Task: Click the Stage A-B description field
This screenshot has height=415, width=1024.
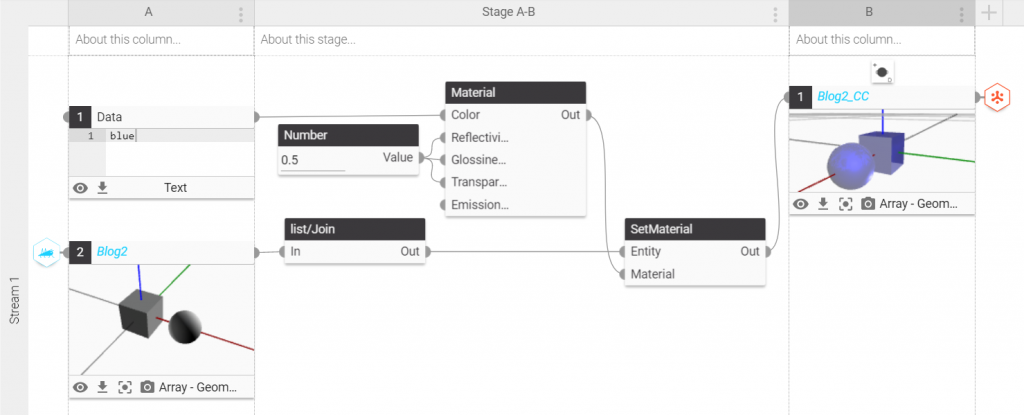Action: pos(520,40)
